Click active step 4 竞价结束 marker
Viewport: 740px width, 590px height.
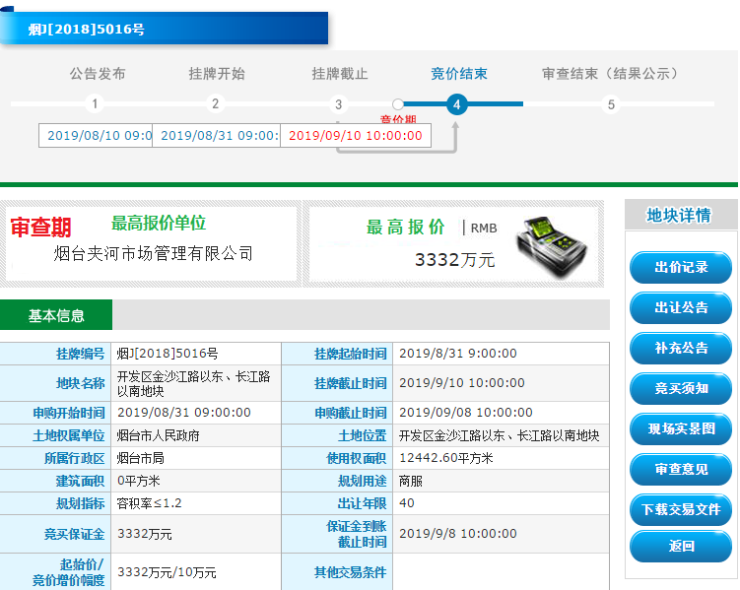coord(456,104)
